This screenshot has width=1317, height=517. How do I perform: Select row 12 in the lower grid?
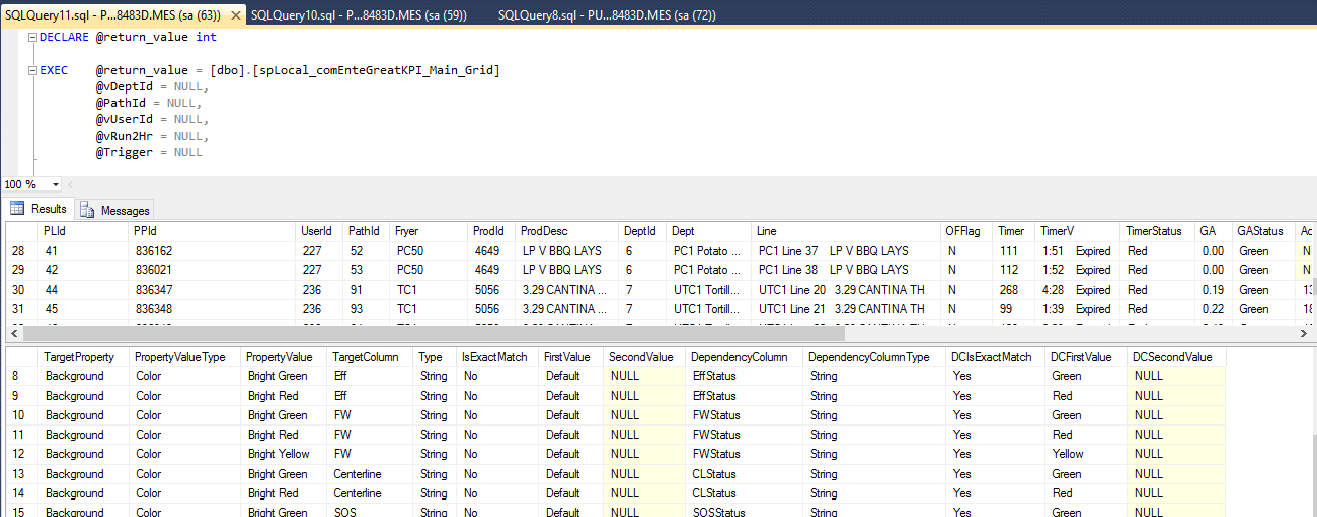(20, 454)
